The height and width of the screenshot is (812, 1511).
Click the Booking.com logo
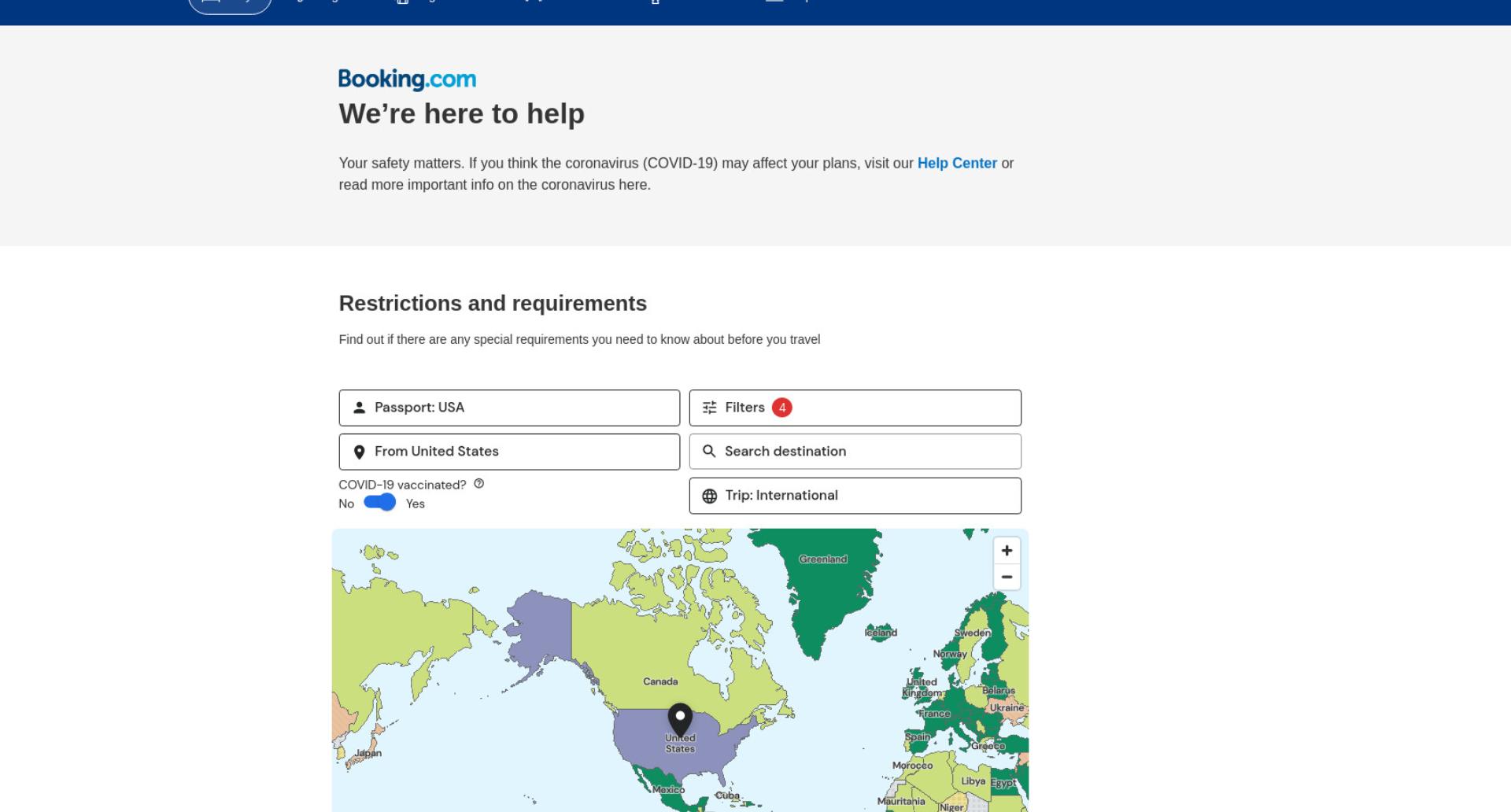click(x=407, y=79)
